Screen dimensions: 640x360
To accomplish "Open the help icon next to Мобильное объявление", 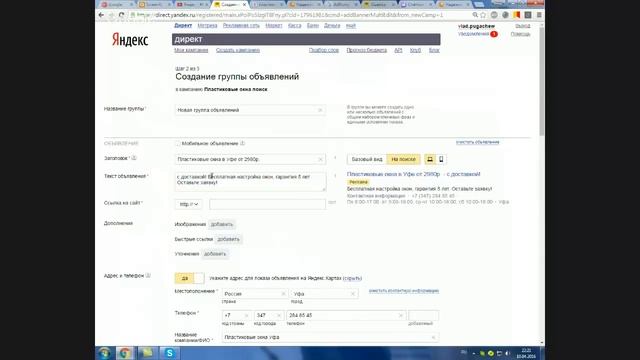I will point(242,143).
